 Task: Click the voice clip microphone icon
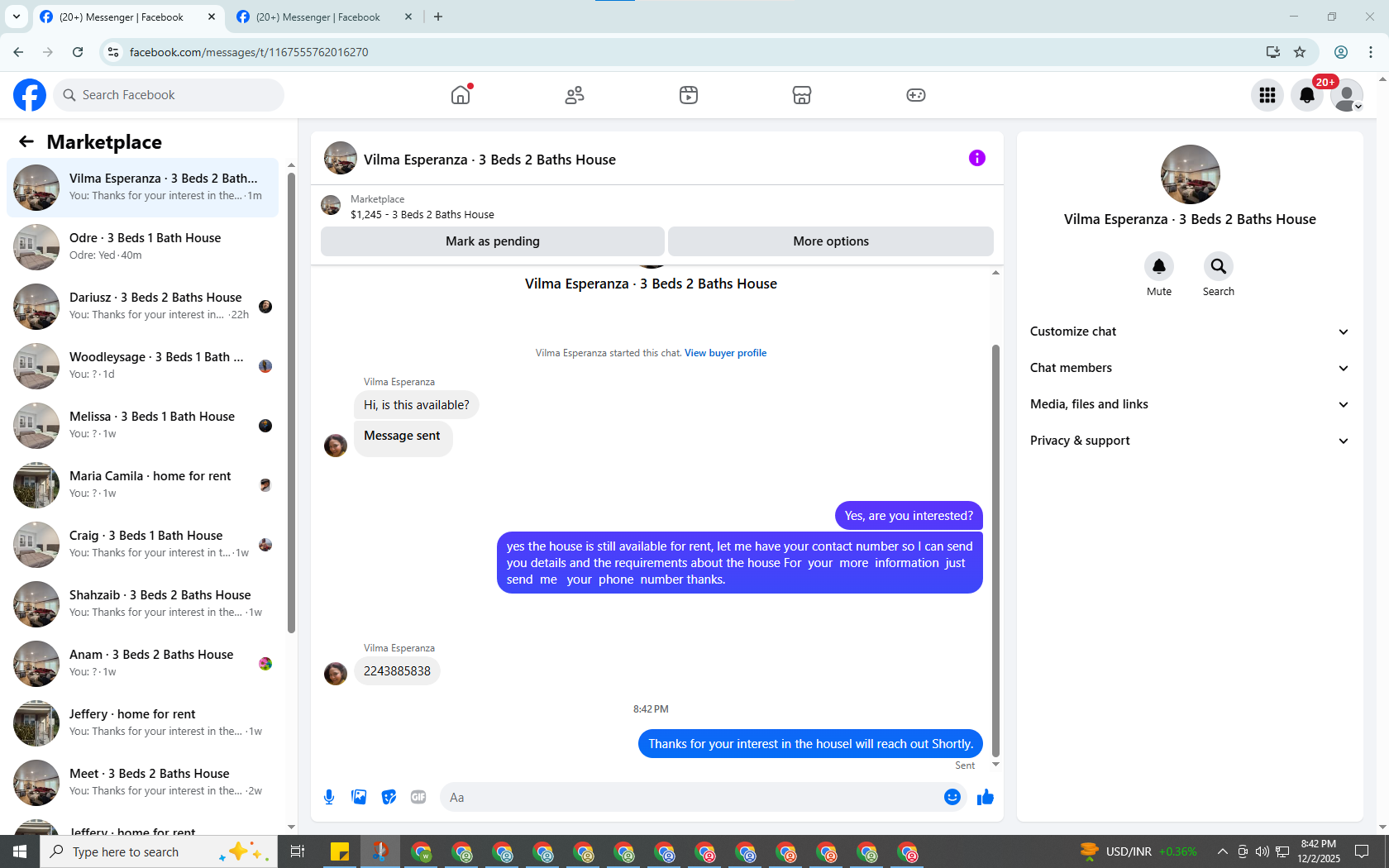(x=329, y=797)
